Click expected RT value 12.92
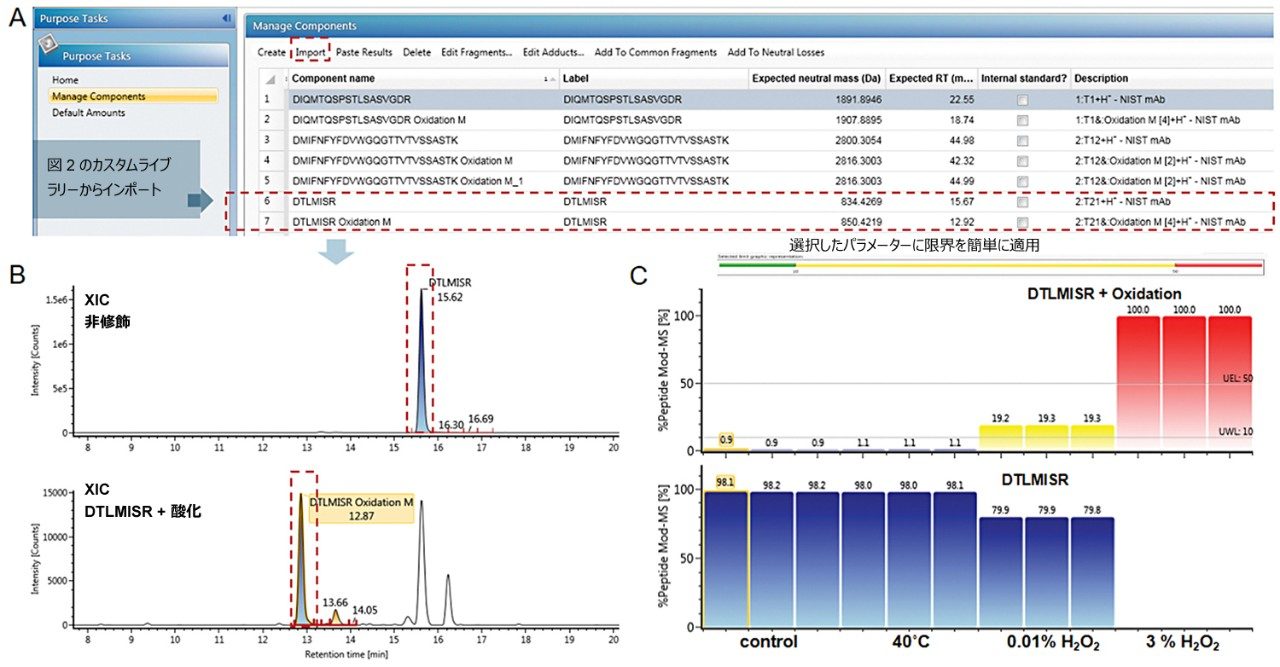This screenshot has height=667, width=1280. point(960,220)
